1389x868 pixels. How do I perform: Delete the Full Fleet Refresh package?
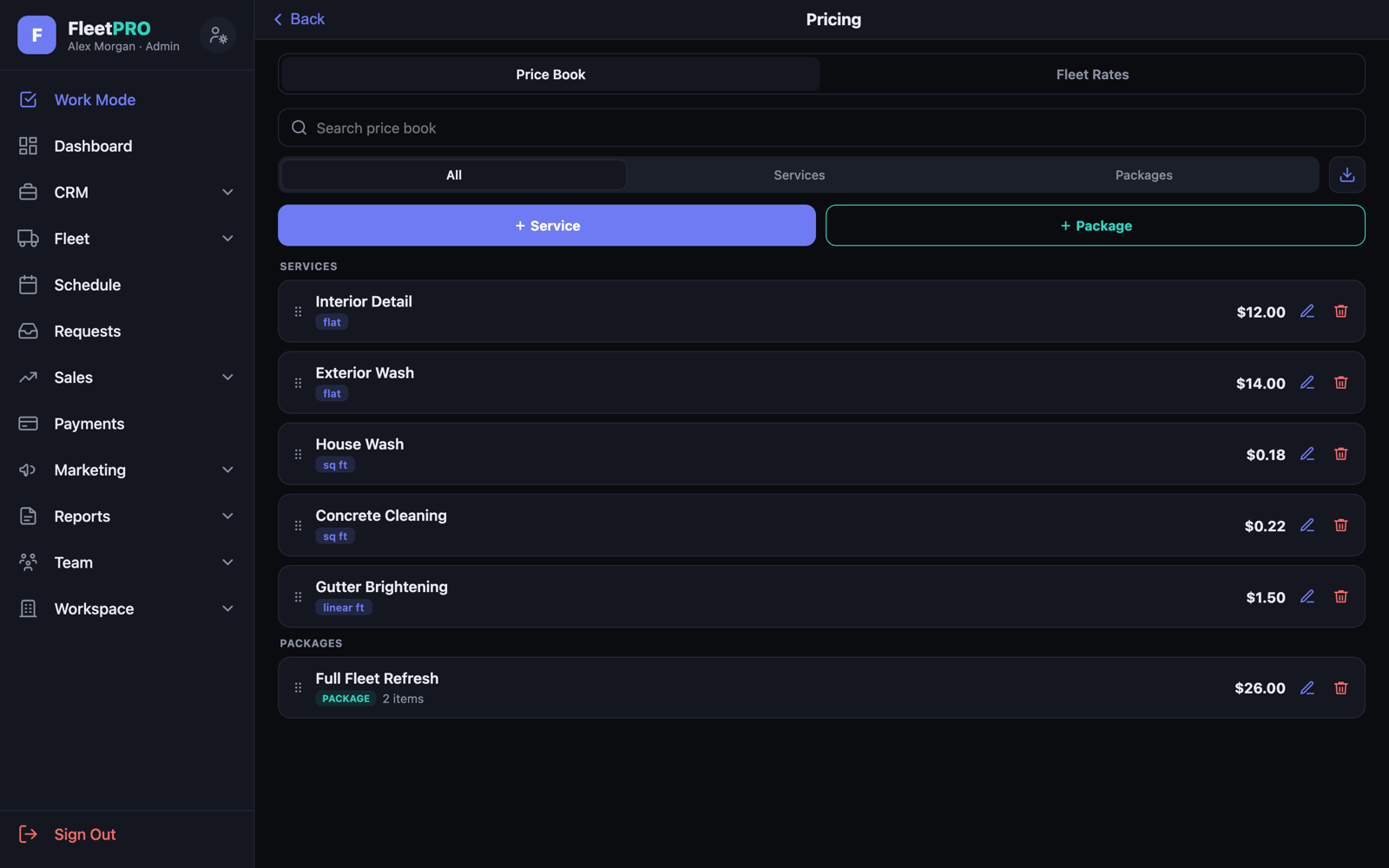coord(1341,687)
